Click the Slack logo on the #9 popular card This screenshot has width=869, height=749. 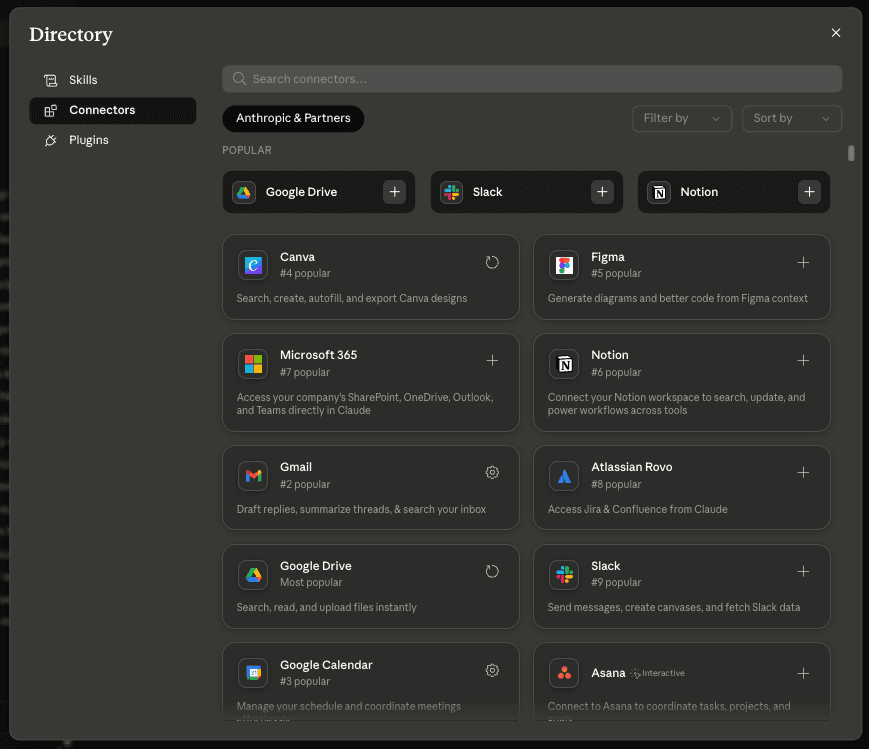[564, 574]
